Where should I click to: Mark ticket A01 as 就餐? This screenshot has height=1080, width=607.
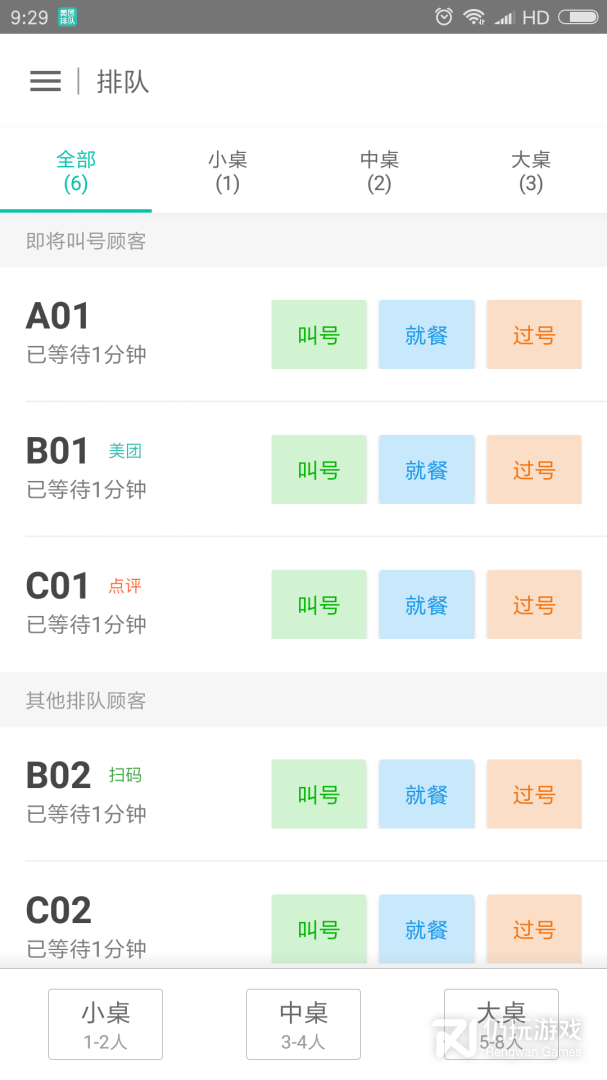coord(426,335)
